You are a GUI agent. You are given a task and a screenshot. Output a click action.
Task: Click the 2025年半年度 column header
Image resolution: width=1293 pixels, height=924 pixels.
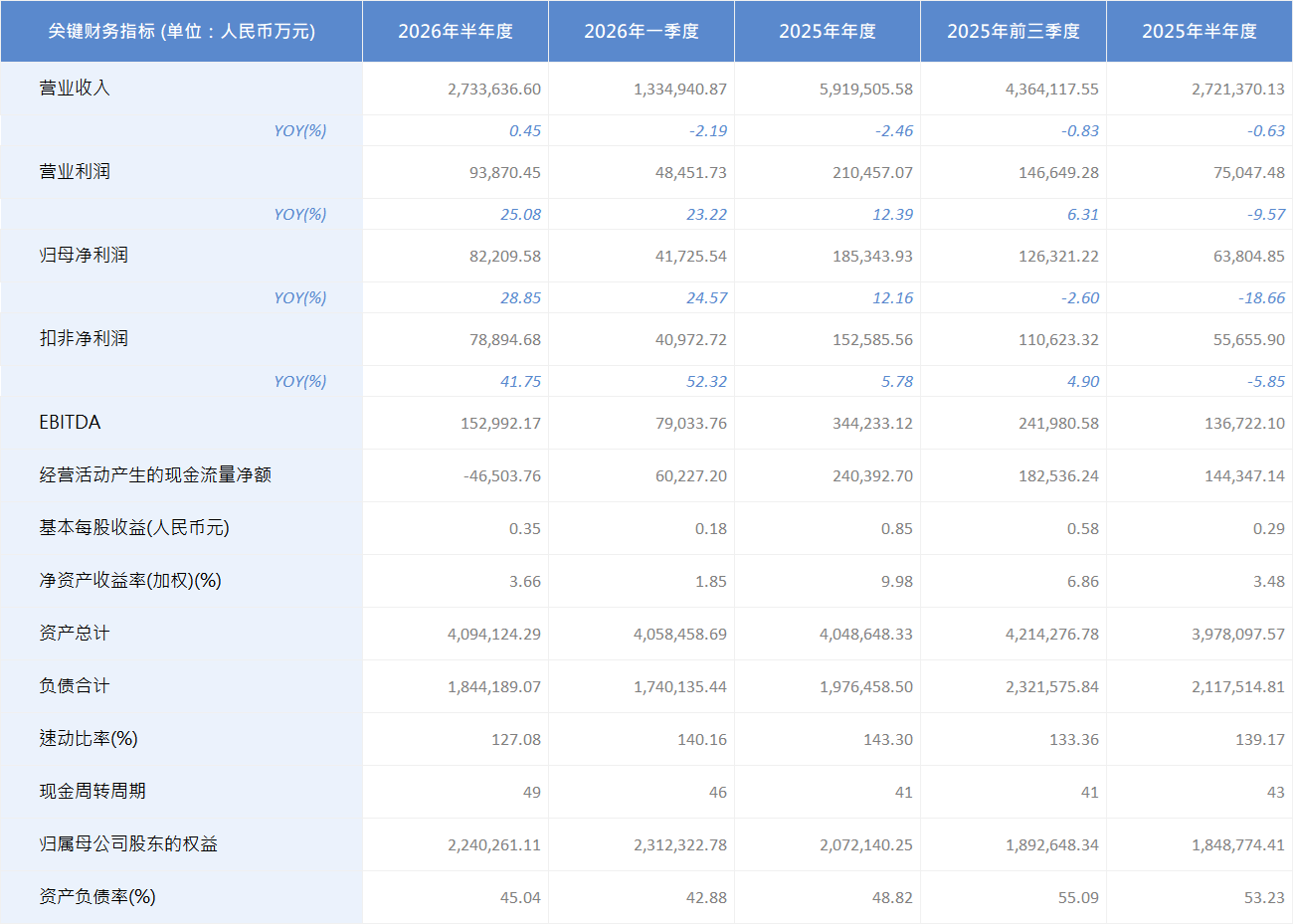click(1200, 32)
